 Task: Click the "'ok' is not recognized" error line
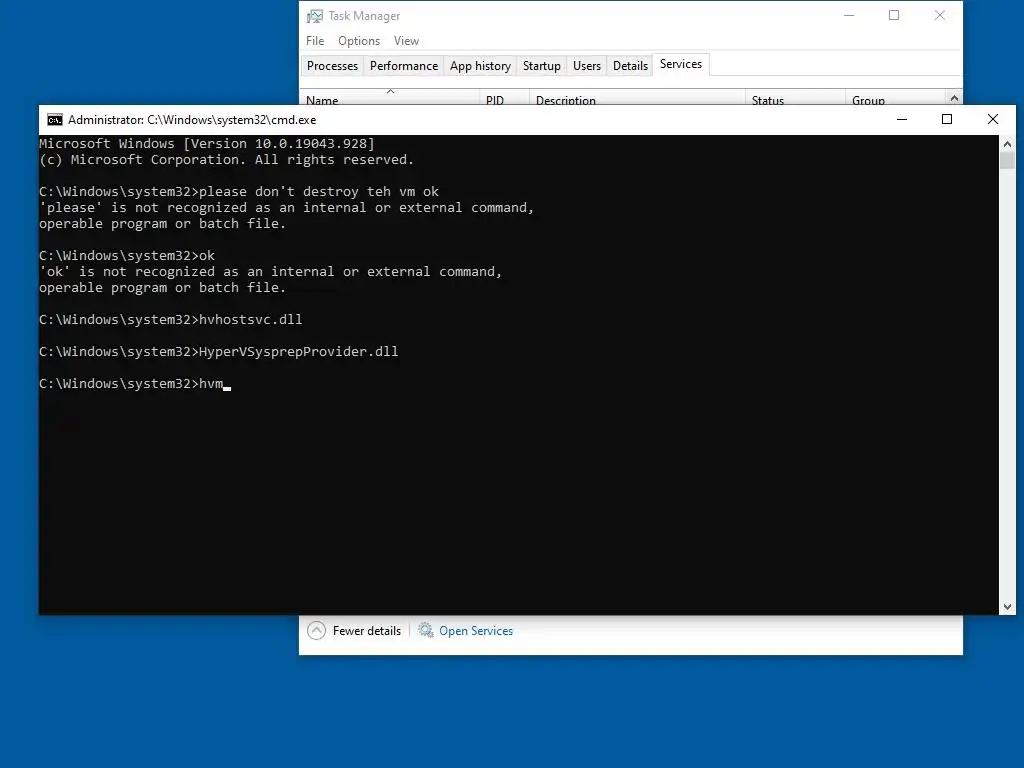pos(270,272)
